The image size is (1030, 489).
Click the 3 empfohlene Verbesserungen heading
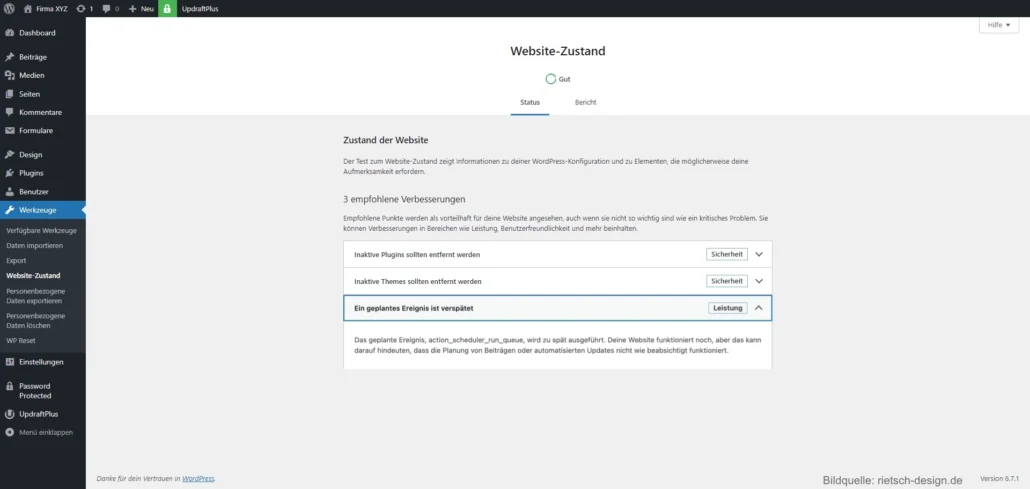coord(405,198)
